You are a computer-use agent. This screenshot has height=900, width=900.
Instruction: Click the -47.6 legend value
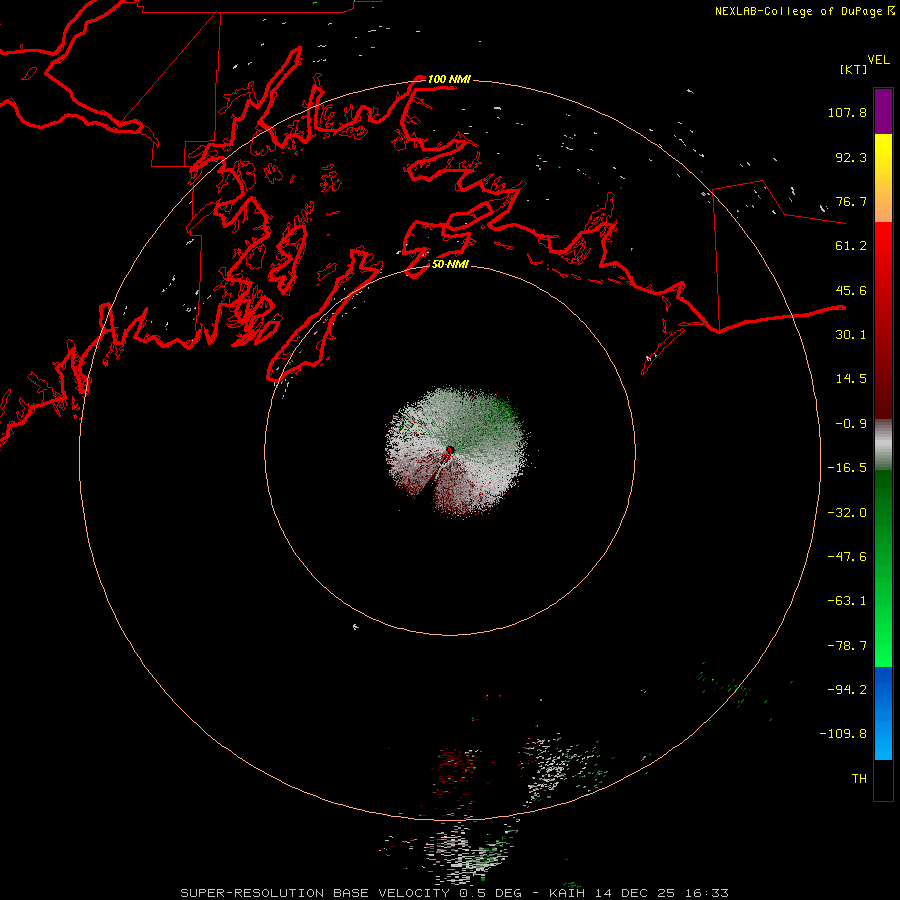click(x=847, y=557)
